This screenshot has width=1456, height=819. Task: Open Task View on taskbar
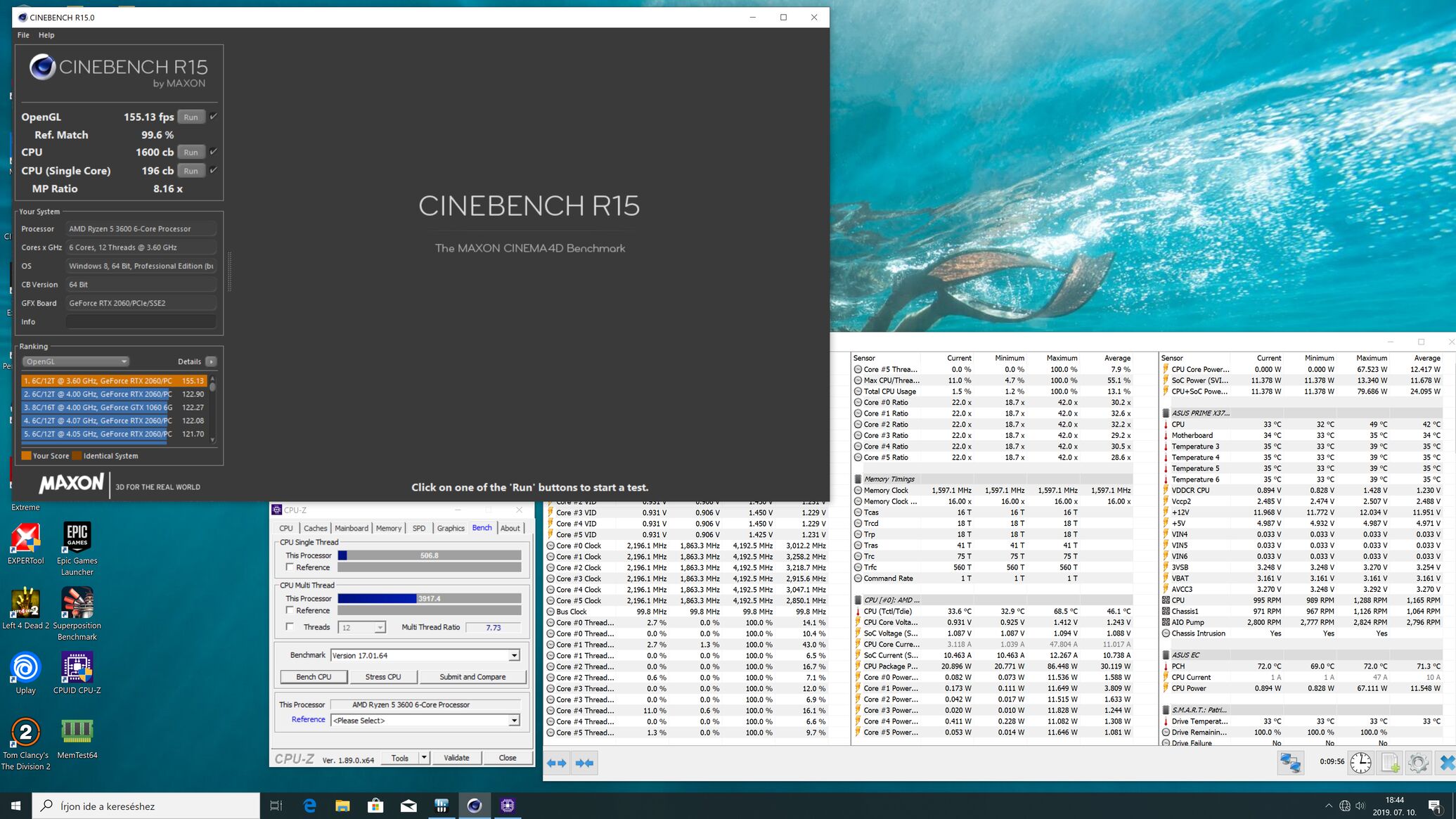[x=276, y=806]
